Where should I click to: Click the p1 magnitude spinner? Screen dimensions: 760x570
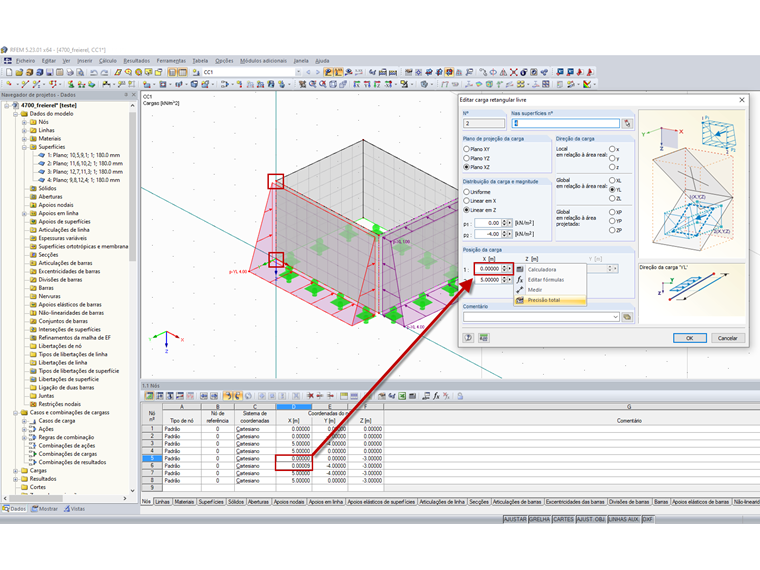505,223
